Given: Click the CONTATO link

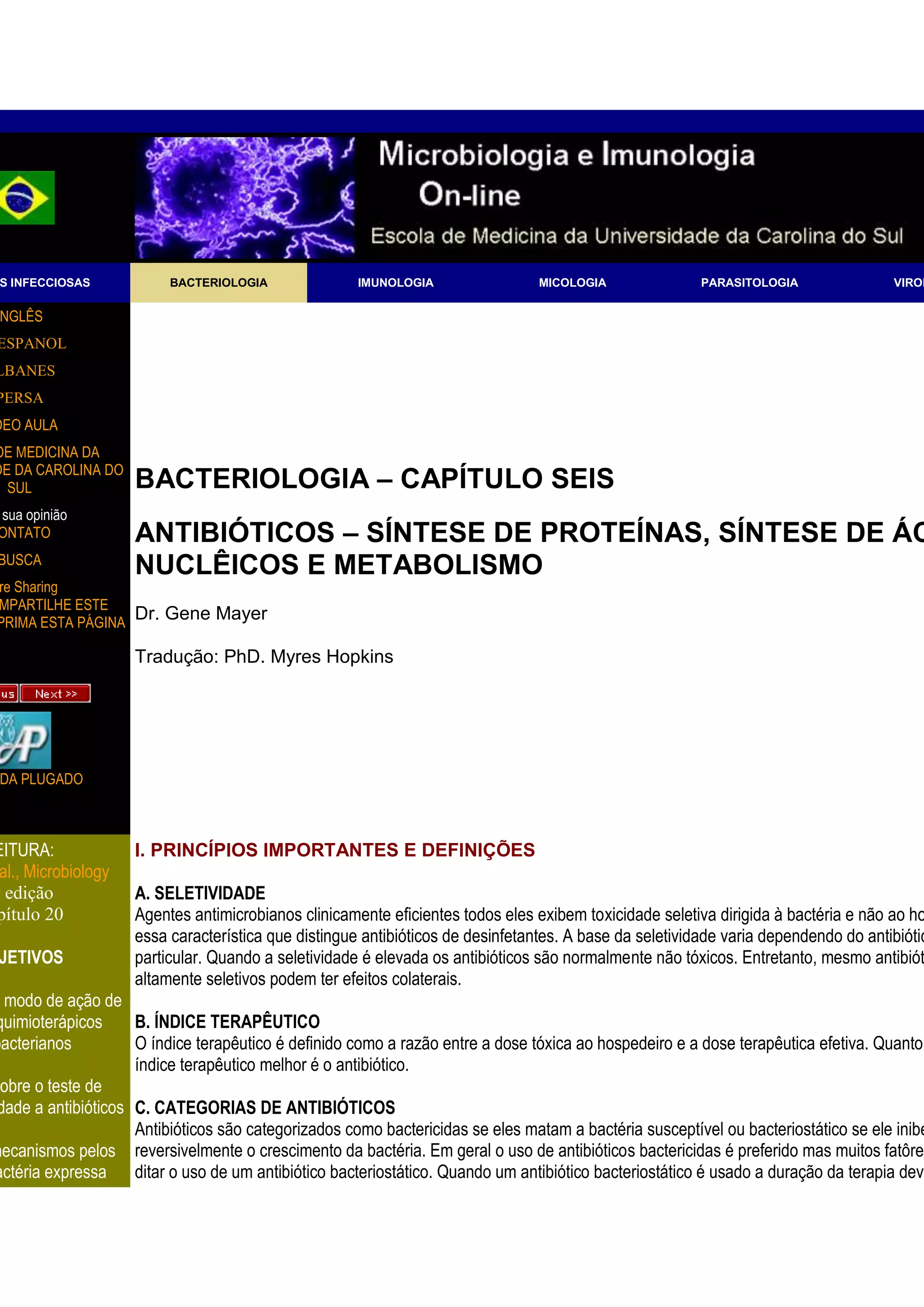Looking at the screenshot, I should 25,533.
